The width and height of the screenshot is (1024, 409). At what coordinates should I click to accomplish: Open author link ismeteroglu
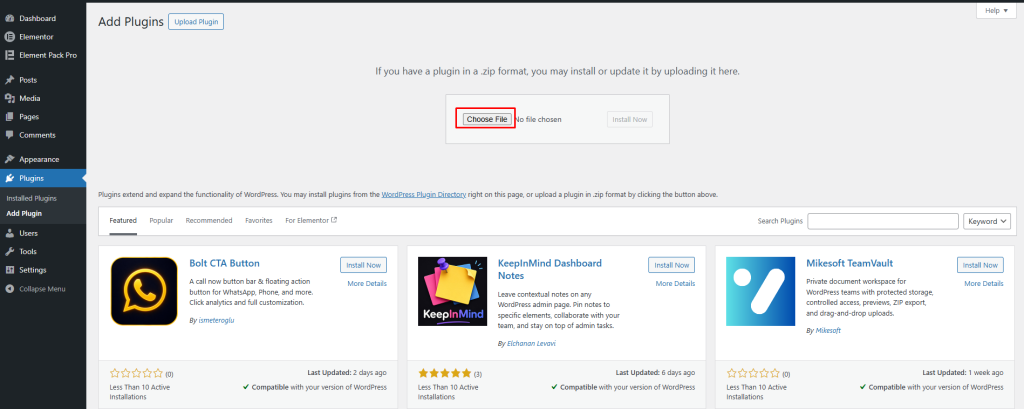click(x=216, y=321)
